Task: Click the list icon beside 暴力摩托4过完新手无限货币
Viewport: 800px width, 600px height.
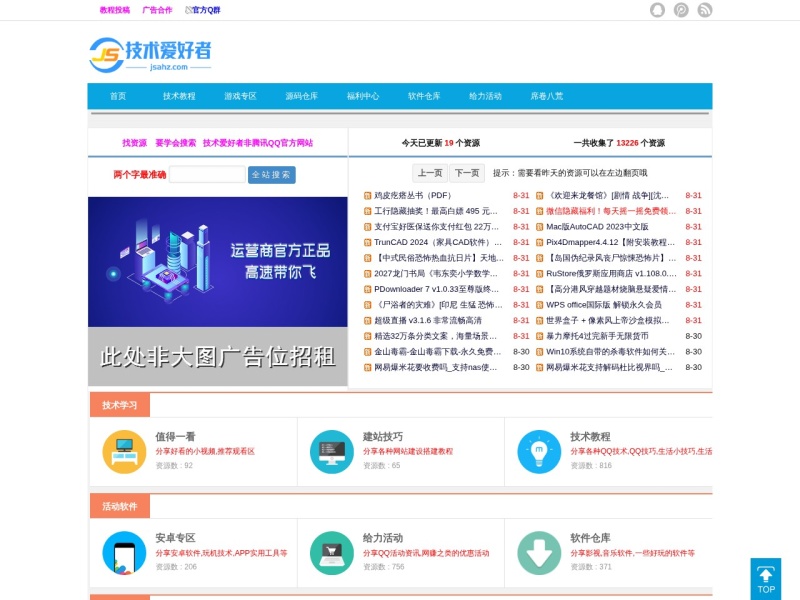Action: point(539,336)
